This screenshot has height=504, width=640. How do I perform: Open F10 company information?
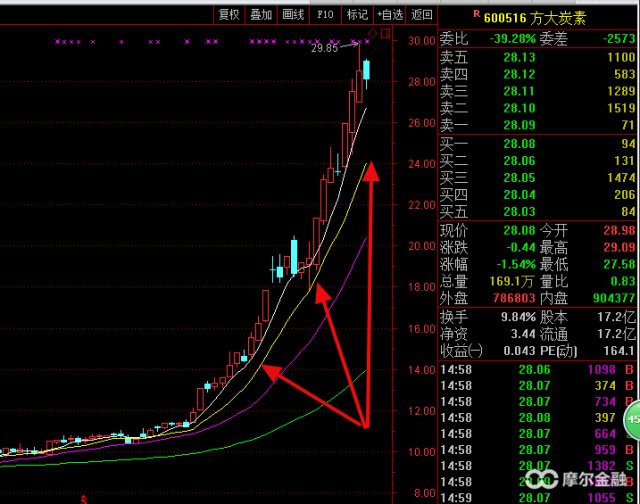(x=325, y=14)
